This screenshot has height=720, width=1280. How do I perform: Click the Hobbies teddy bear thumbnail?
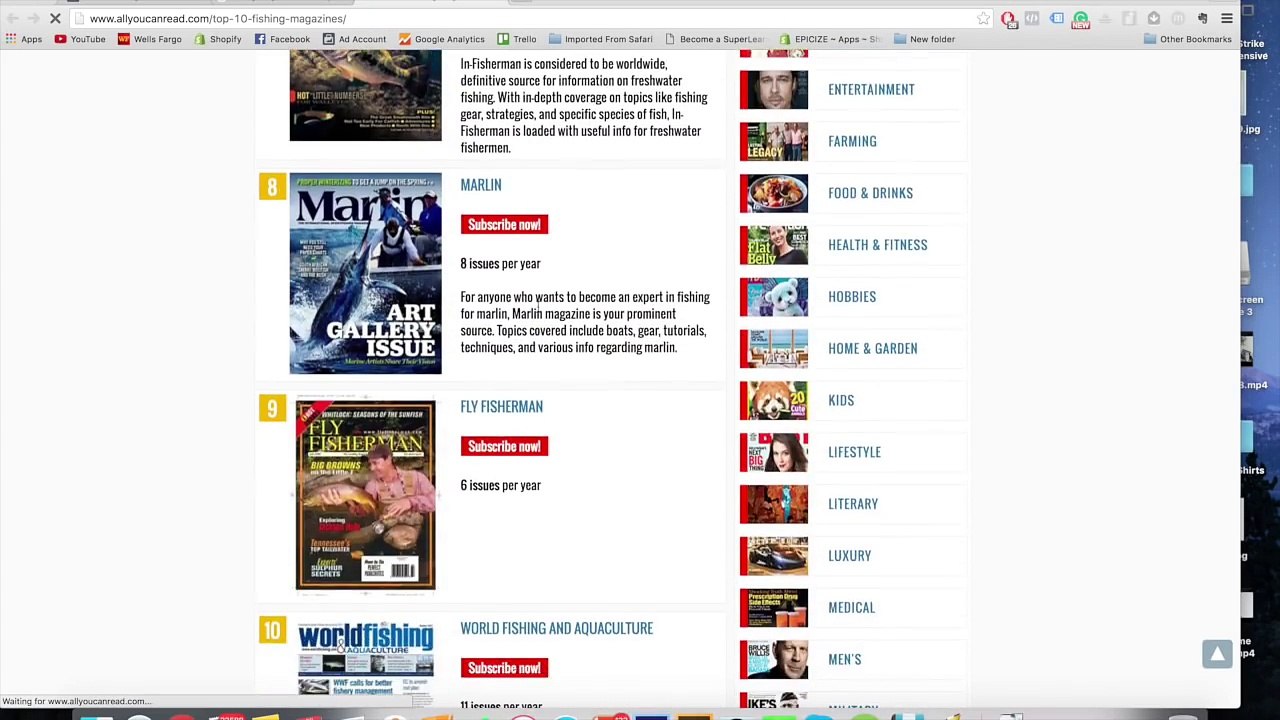click(774, 297)
